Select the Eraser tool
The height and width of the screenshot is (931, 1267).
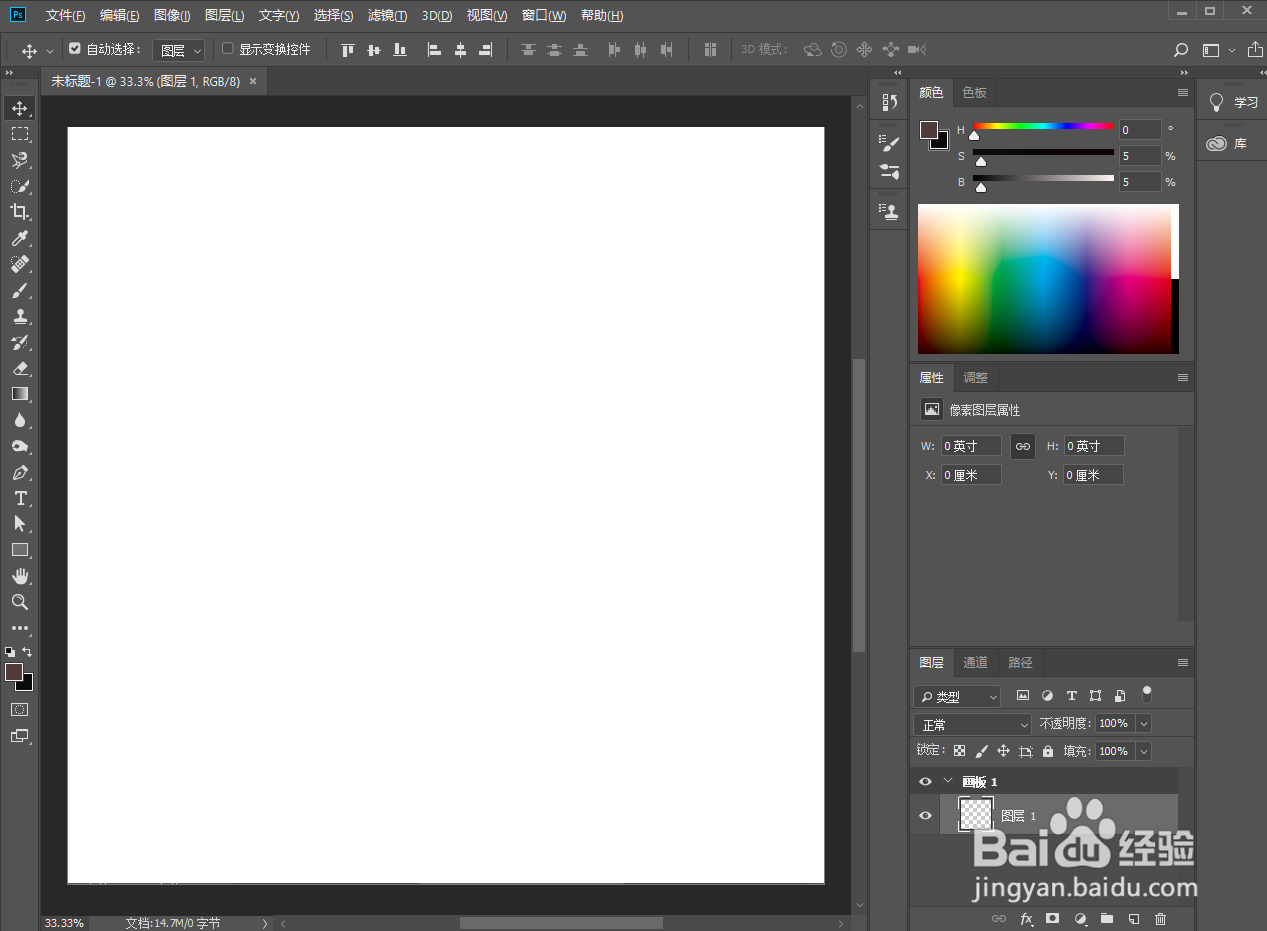click(x=20, y=368)
